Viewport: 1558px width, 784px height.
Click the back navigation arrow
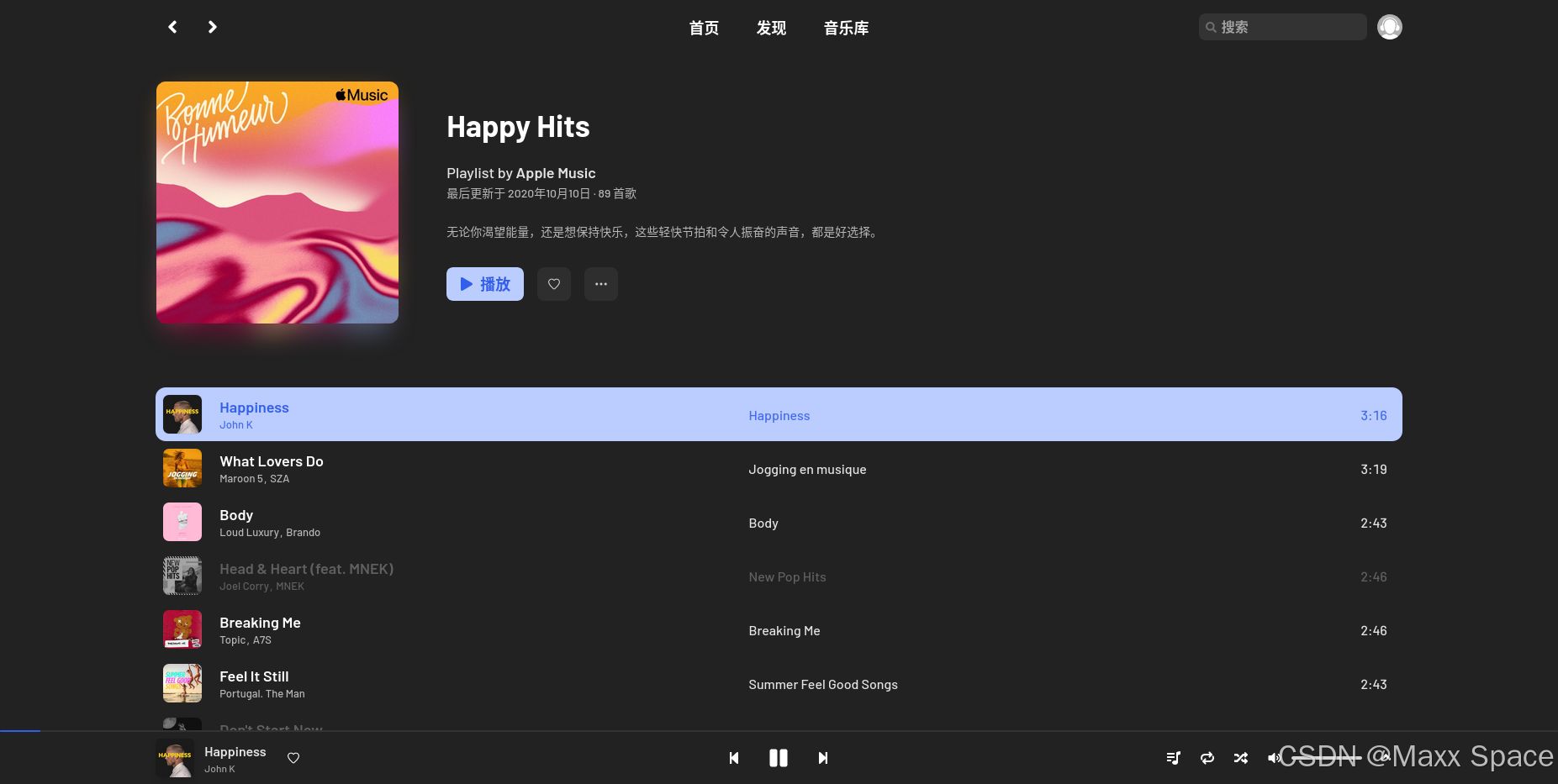point(172,26)
